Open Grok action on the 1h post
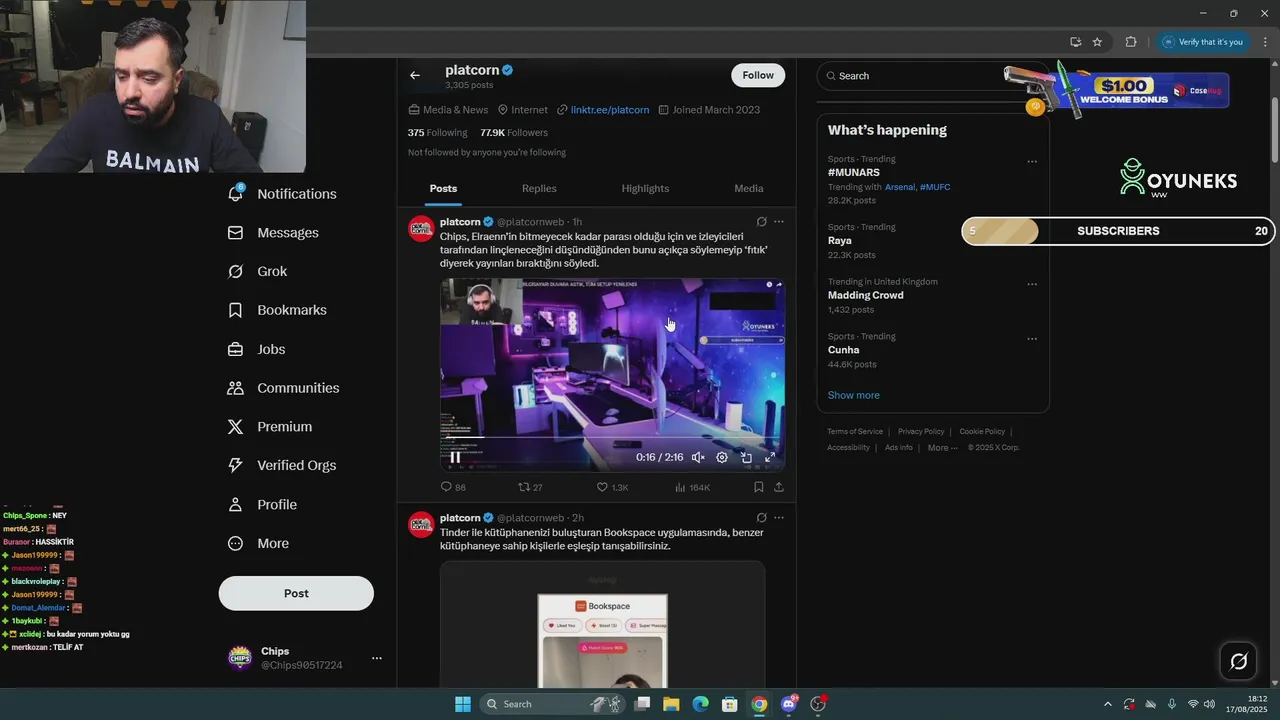1280x720 pixels. point(761,222)
